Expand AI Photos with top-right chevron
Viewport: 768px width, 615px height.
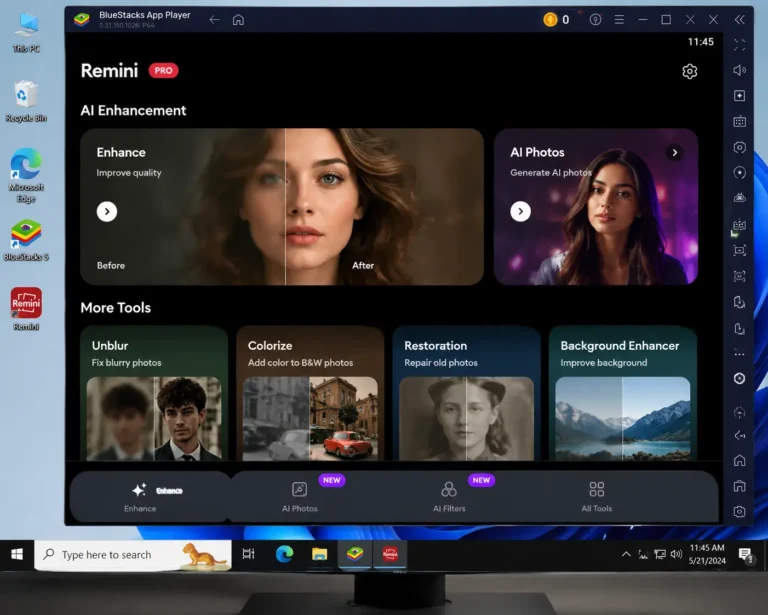click(x=674, y=153)
